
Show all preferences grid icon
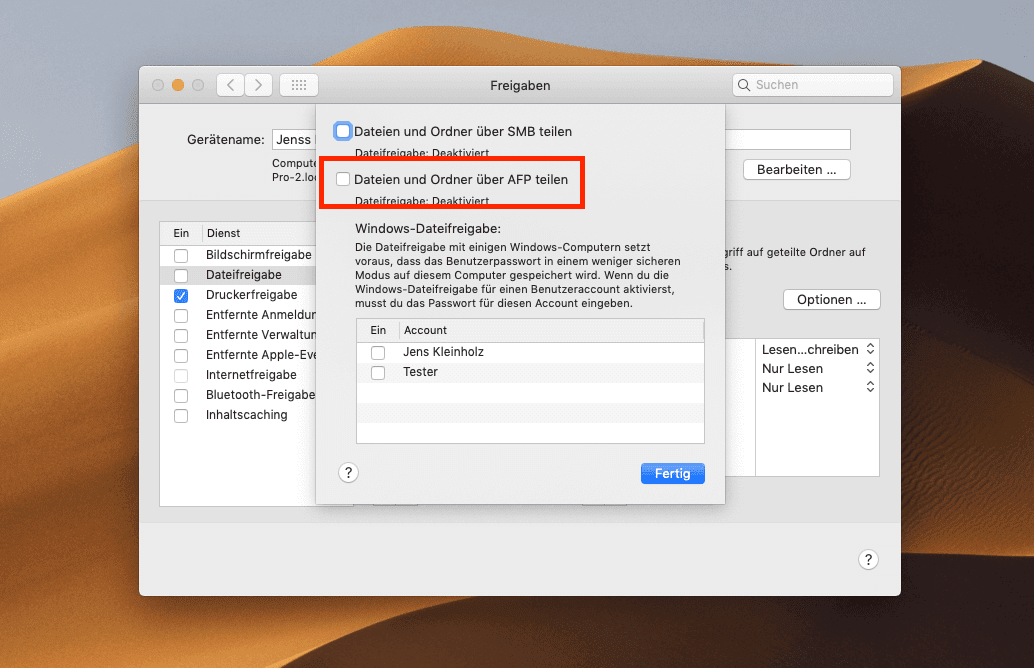coord(298,85)
